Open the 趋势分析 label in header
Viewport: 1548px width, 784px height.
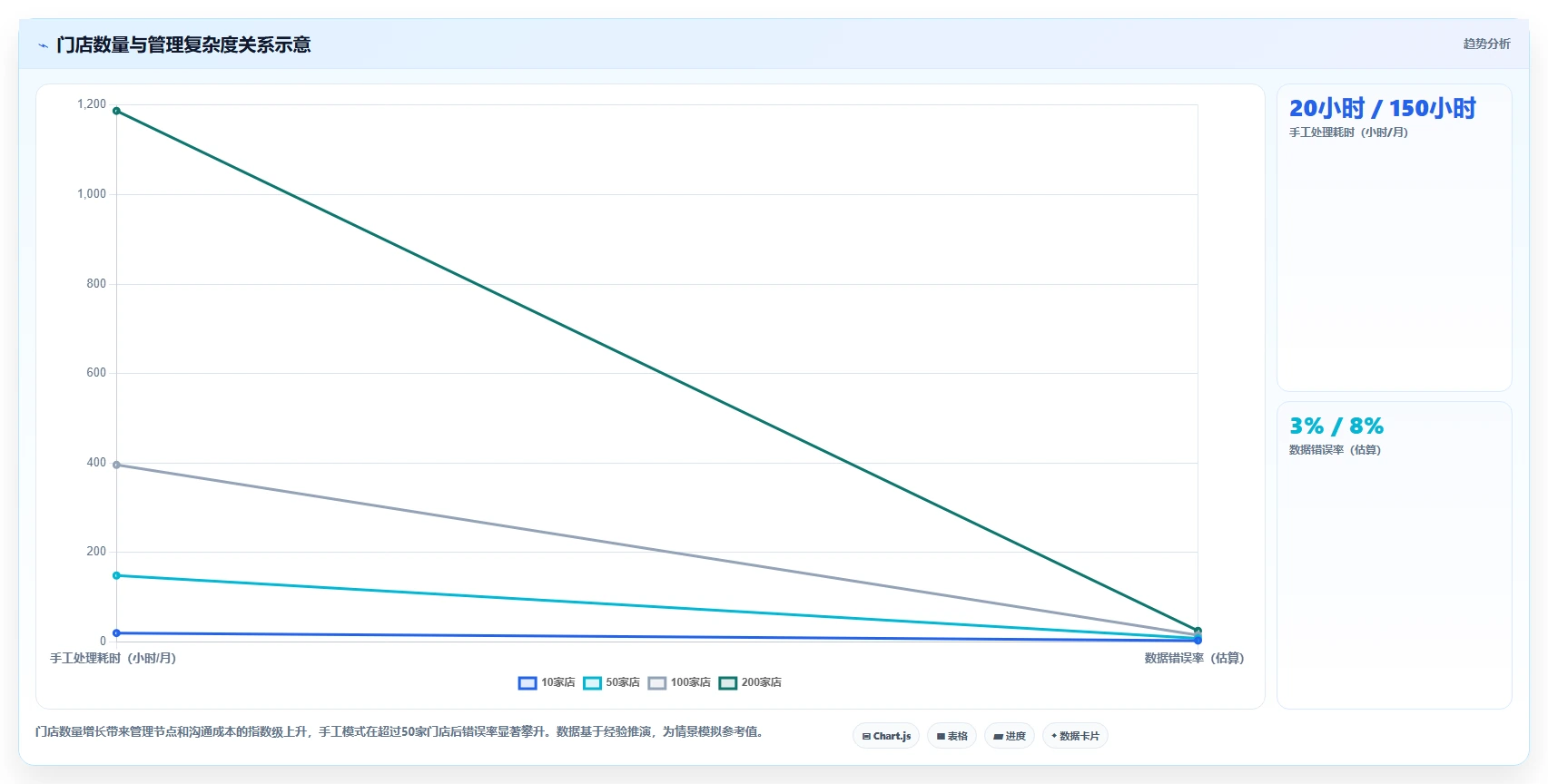(1486, 44)
